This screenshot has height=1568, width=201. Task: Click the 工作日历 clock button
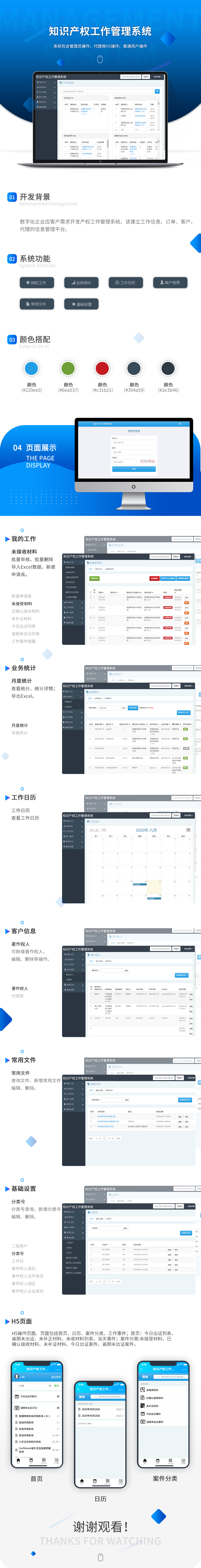click(125, 282)
